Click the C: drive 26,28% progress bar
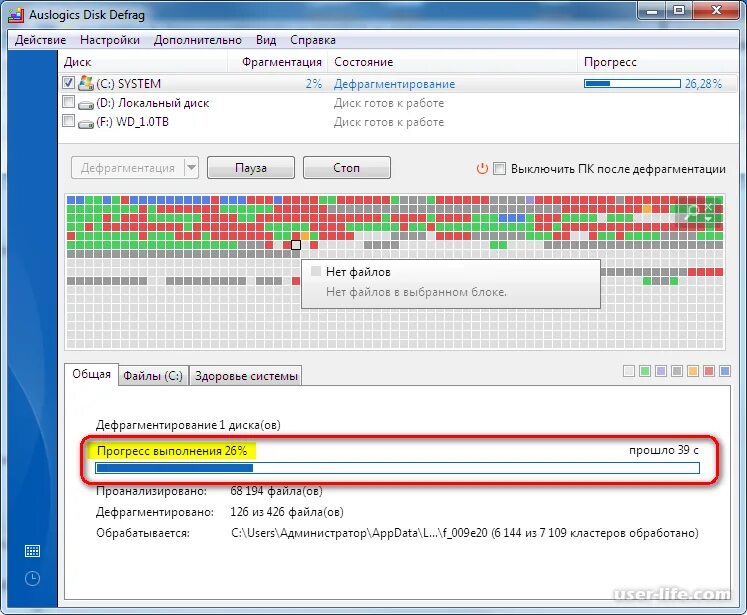Viewport: 747px width, 615px height. tap(632, 84)
